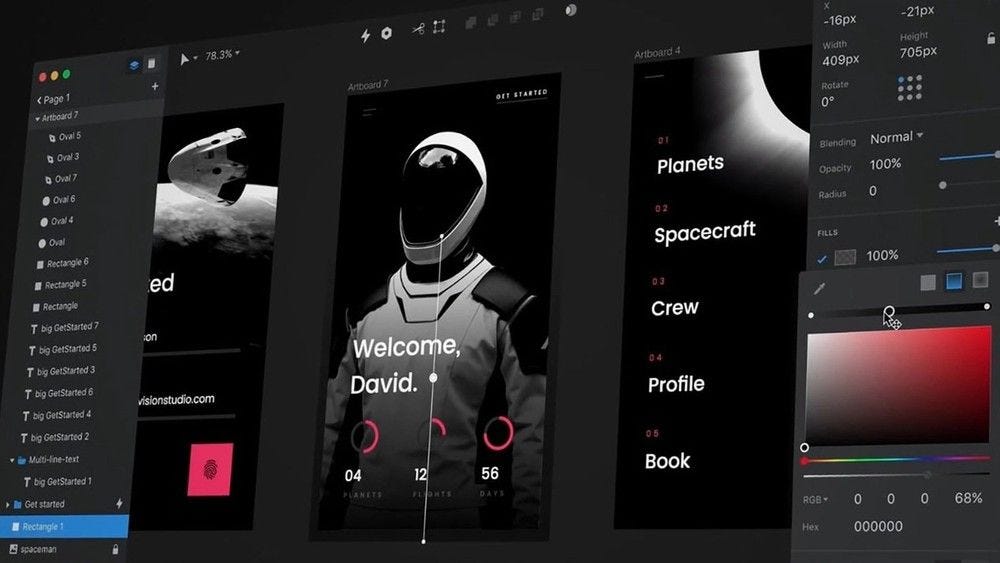Toggle the aspect ratio lock beside Height
The width and height of the screenshot is (1000, 563).
tap(991, 39)
